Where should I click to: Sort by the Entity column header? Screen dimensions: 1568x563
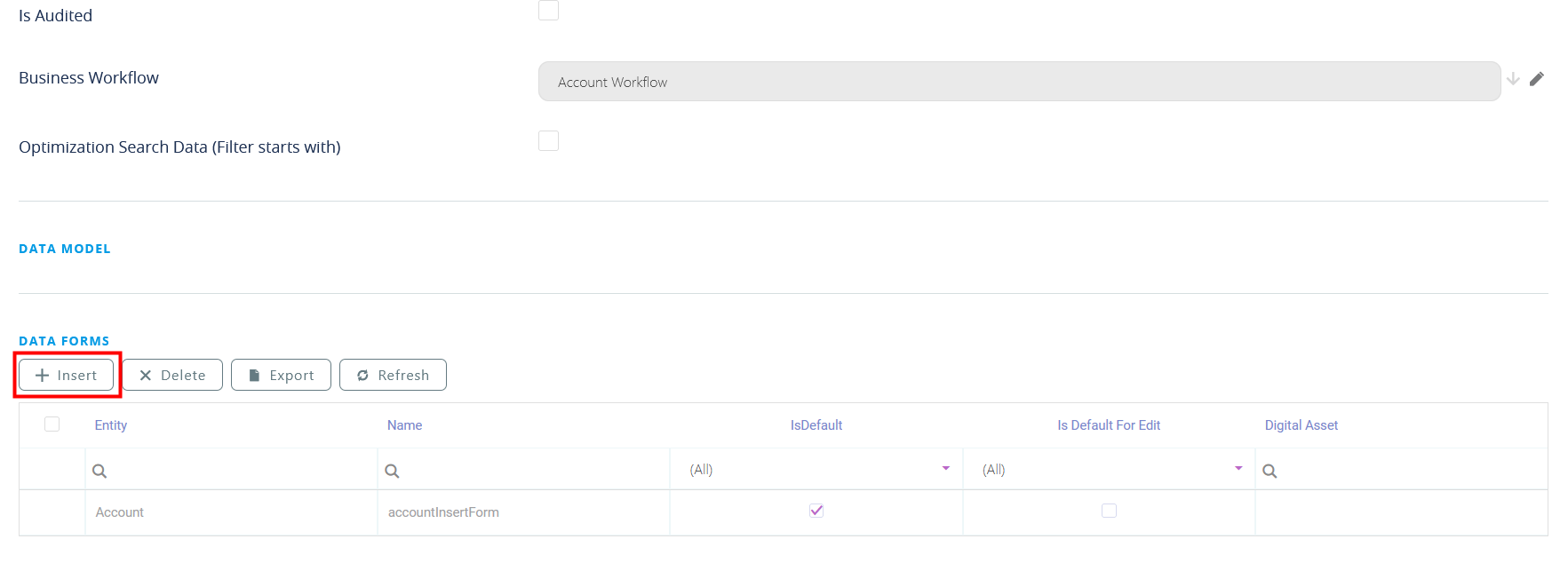111,425
